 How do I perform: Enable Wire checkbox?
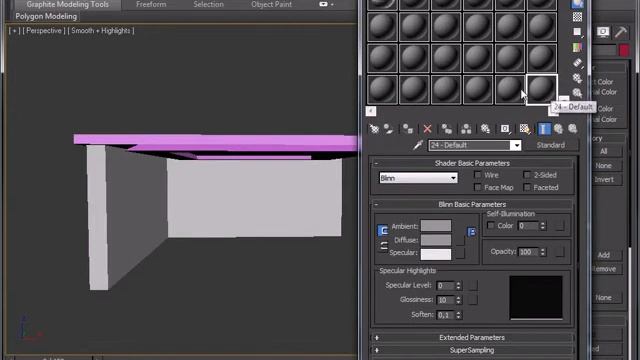click(x=478, y=175)
